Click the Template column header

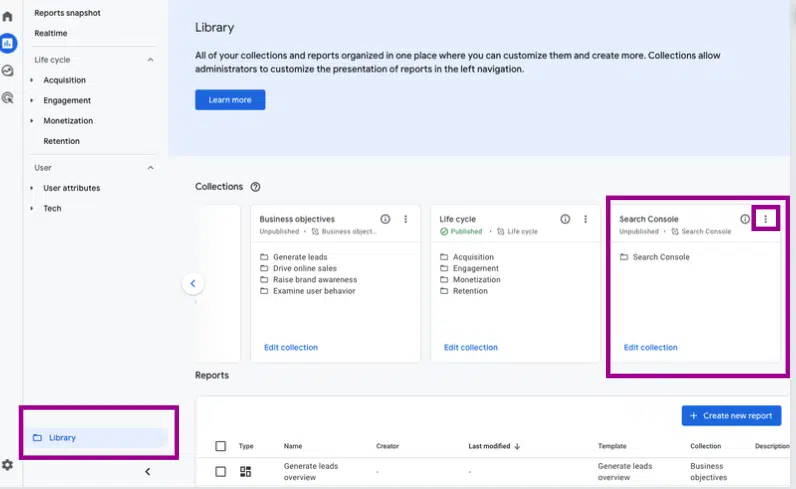click(x=612, y=446)
